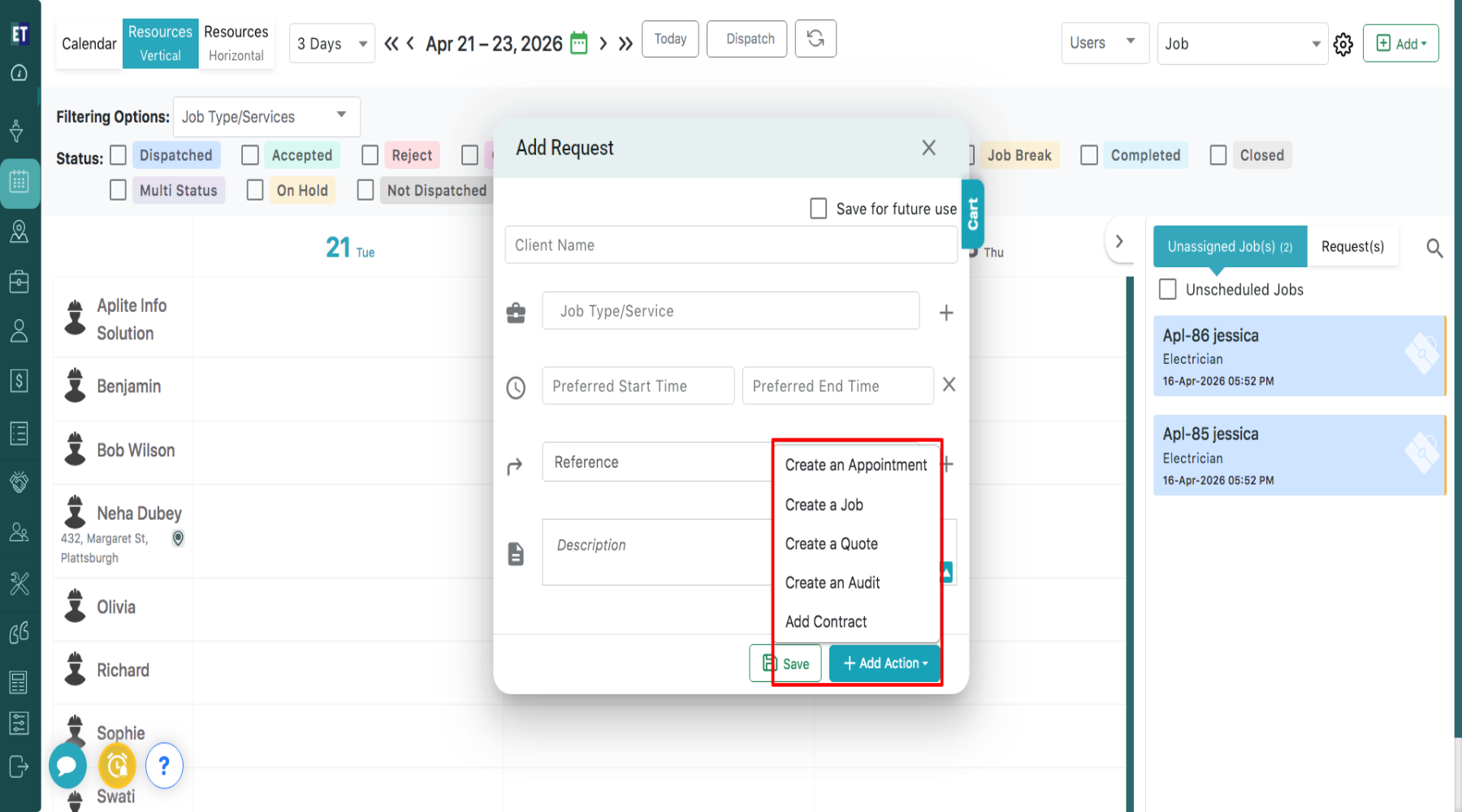Screen dimensions: 1462x812
Task: Open the Users dropdown
Action: tap(1104, 43)
